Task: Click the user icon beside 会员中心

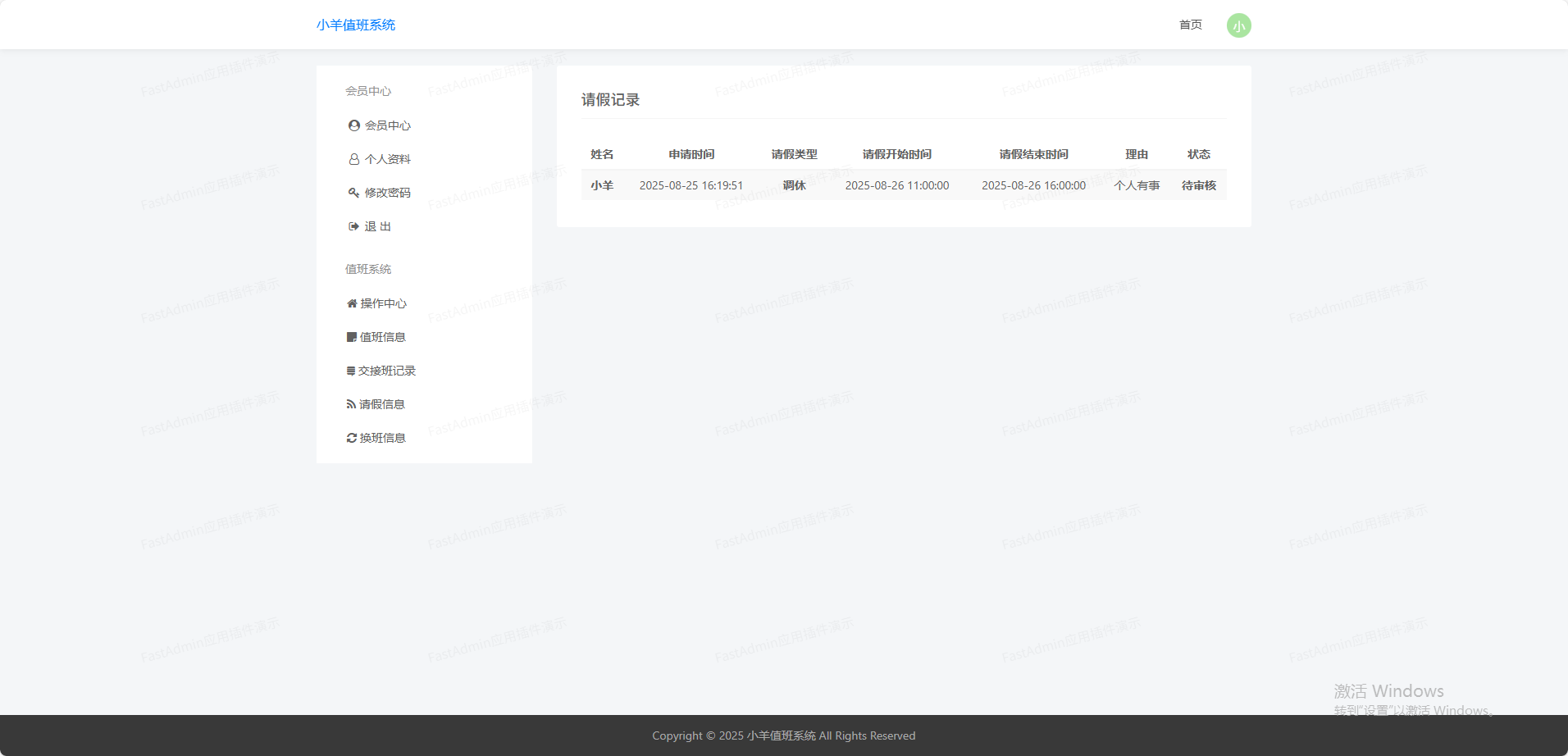Action: pos(353,125)
